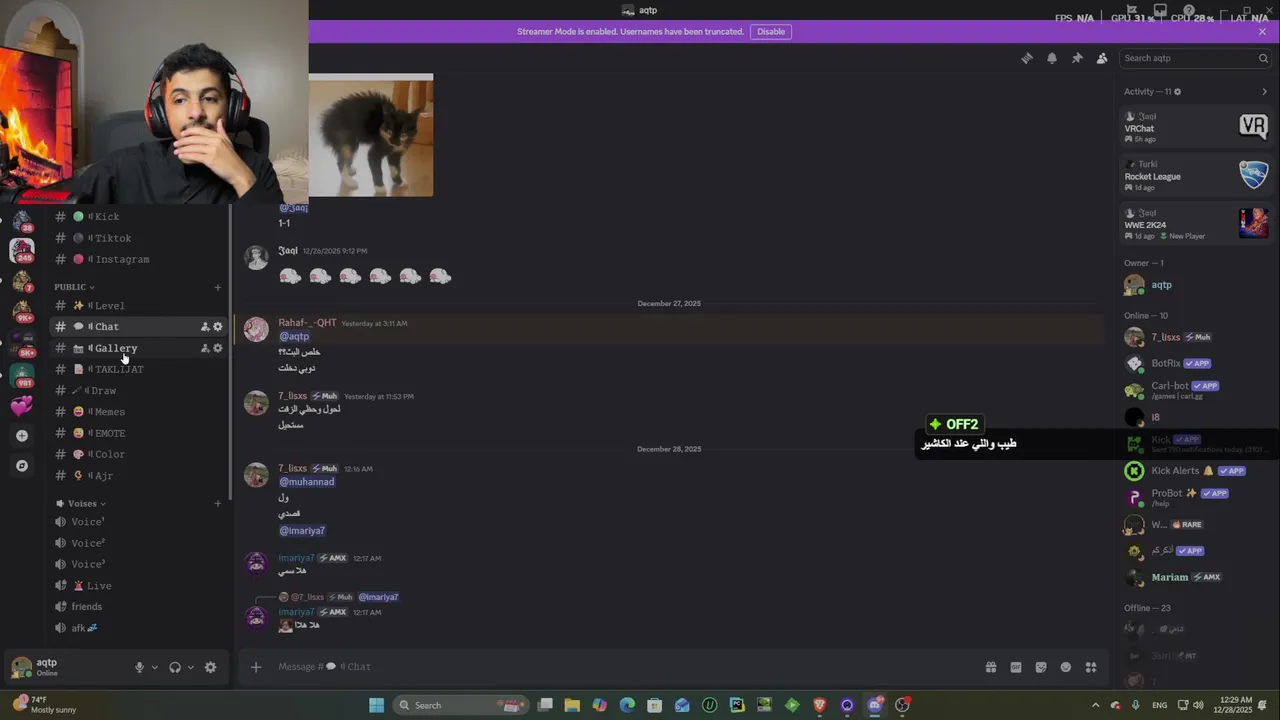This screenshot has width=1280, height=720.
Task: Join the Live voice channel
Action: click(x=139, y=586)
